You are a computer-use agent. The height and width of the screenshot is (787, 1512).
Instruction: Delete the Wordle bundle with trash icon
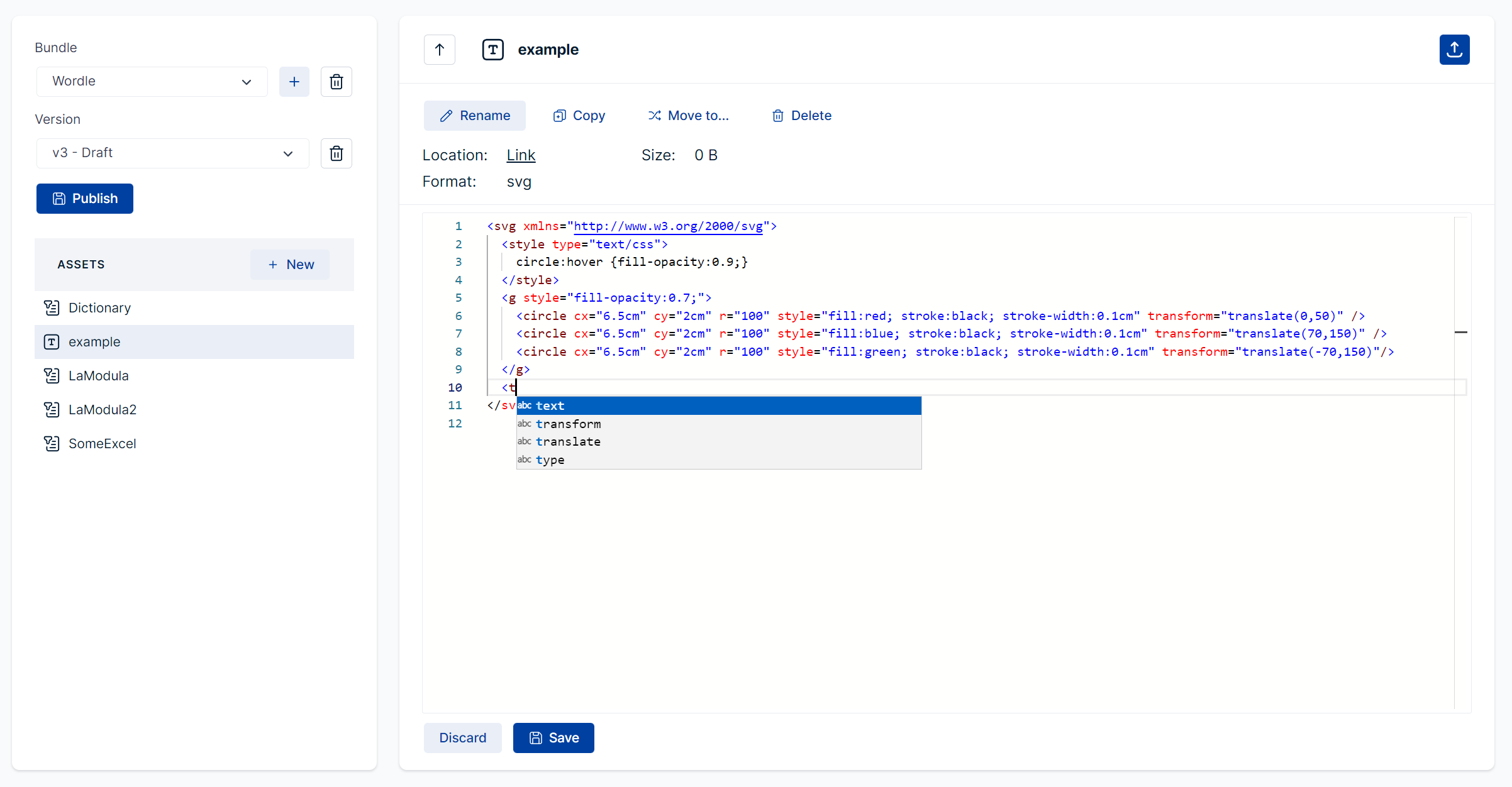336,82
